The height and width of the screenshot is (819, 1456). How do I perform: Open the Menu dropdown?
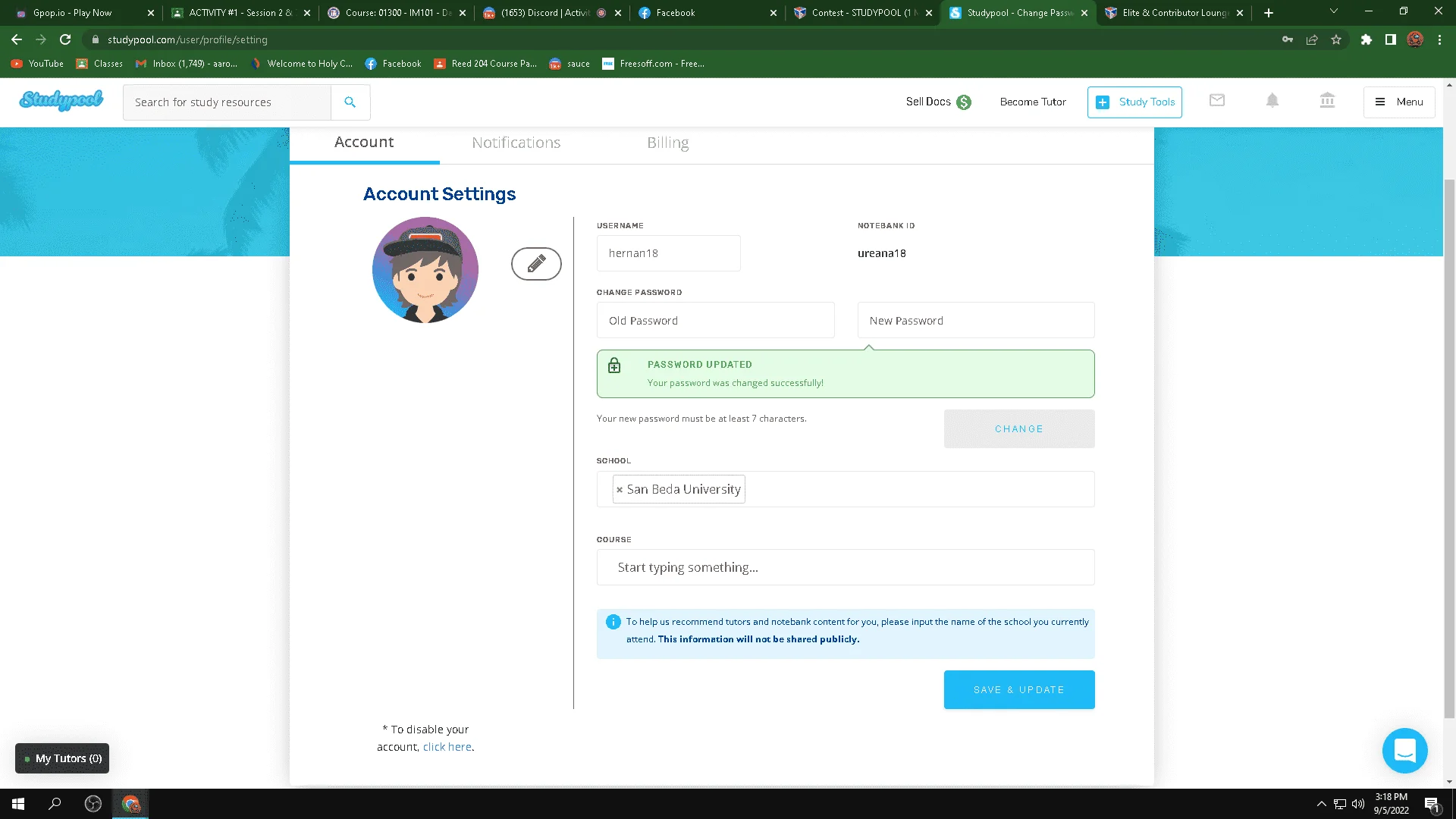[1399, 102]
